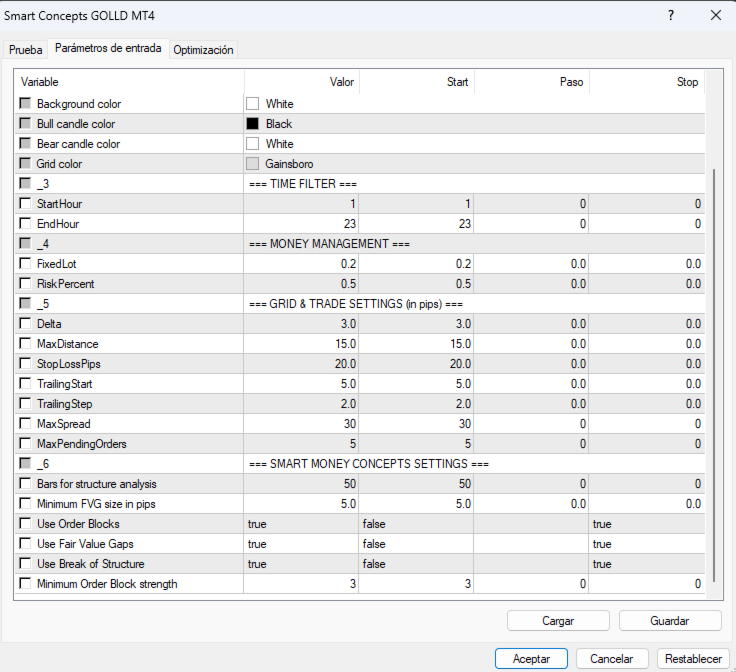
Task: Edit the EndHour Valor field showing 23
Action: pos(301,224)
